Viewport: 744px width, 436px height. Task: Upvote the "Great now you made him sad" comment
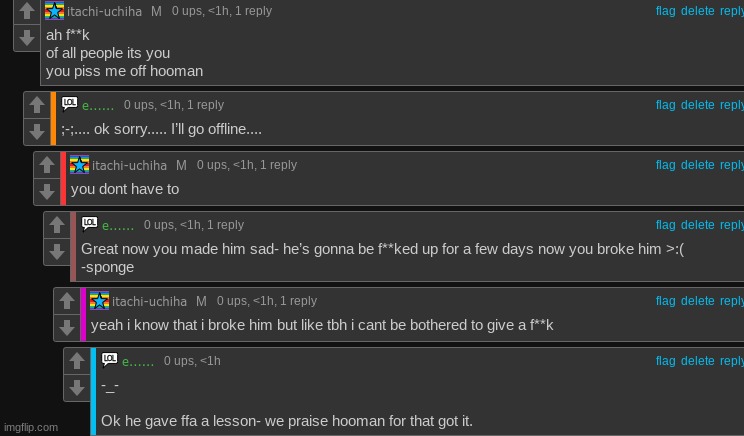57,225
